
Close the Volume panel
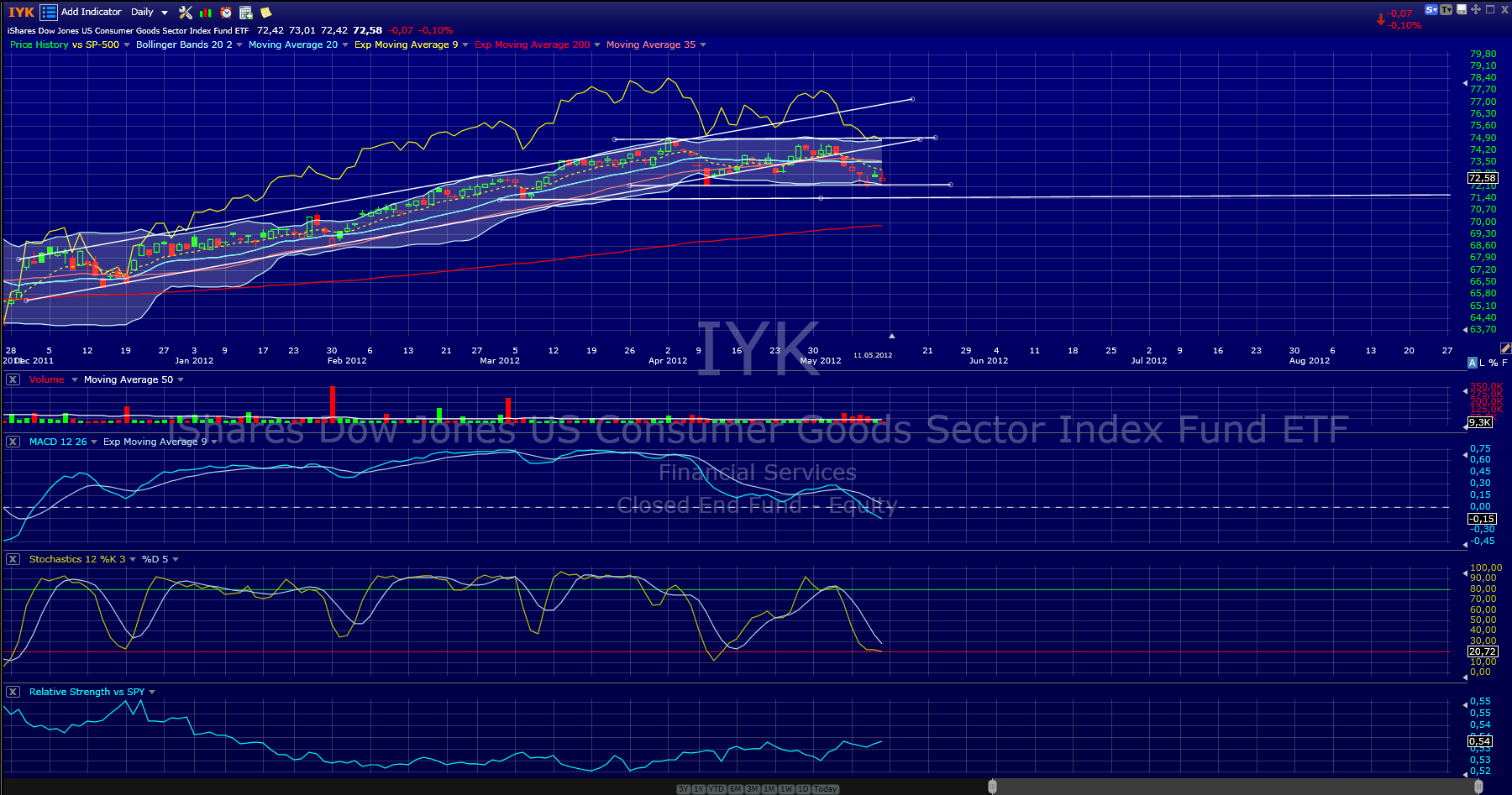13,379
